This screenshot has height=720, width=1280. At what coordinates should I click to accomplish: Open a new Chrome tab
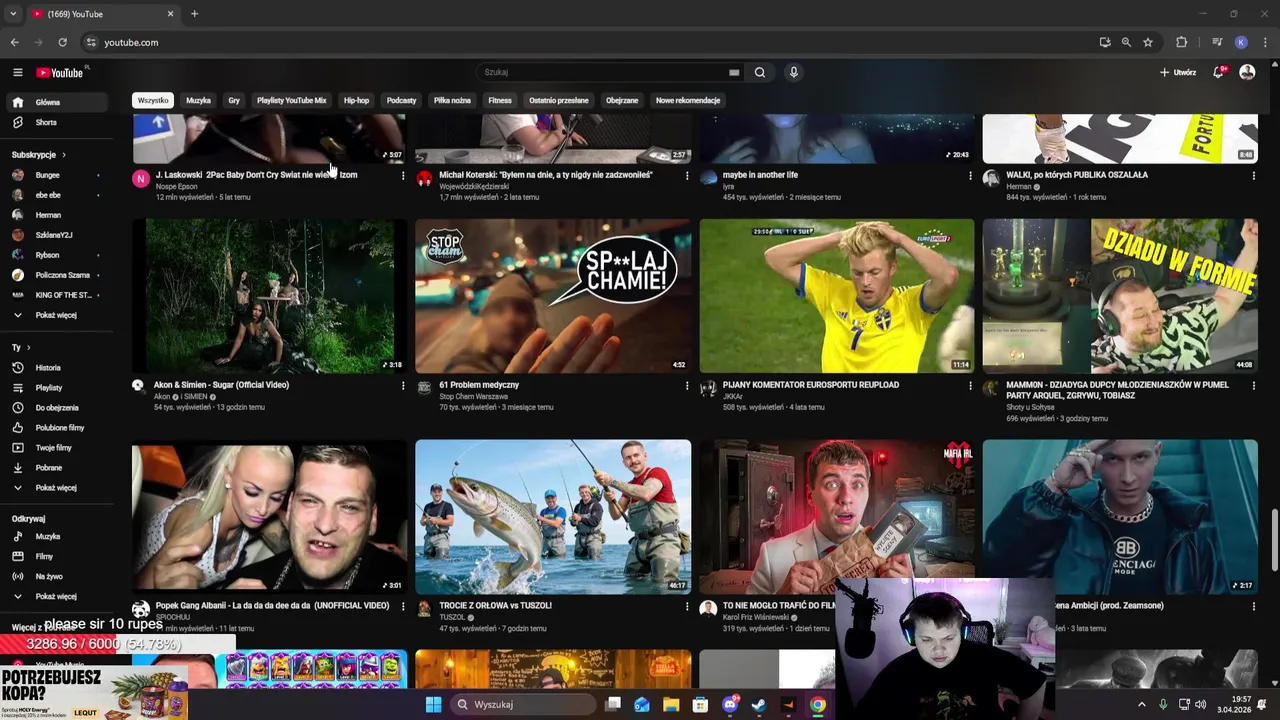point(194,14)
